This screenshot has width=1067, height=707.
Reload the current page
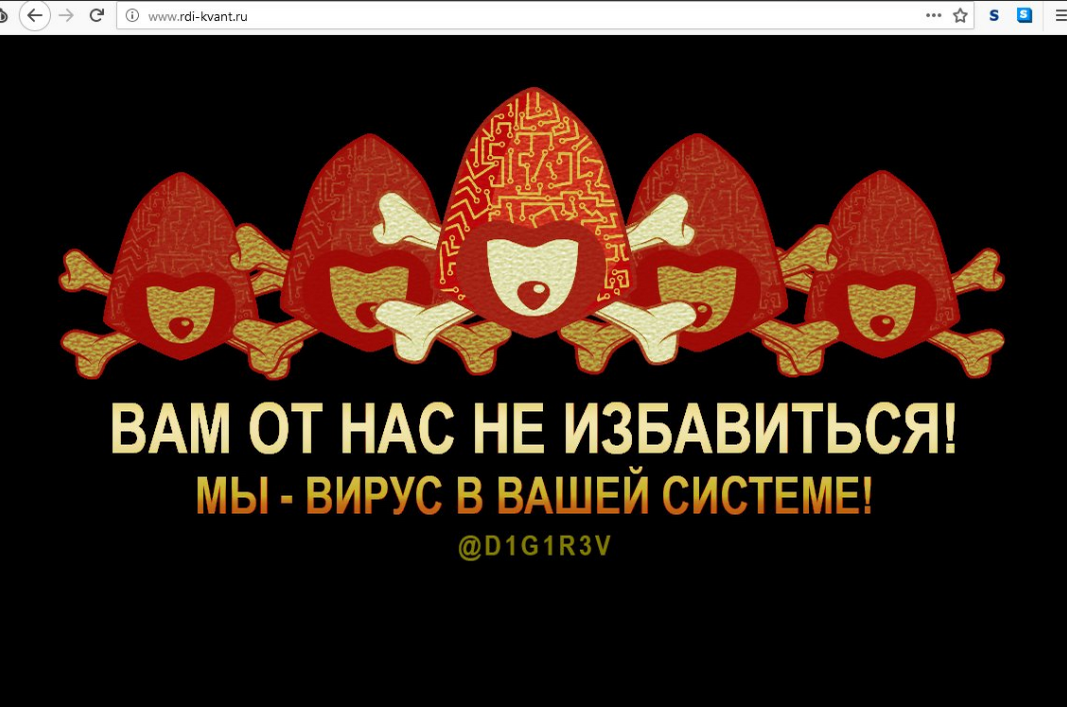tap(96, 16)
